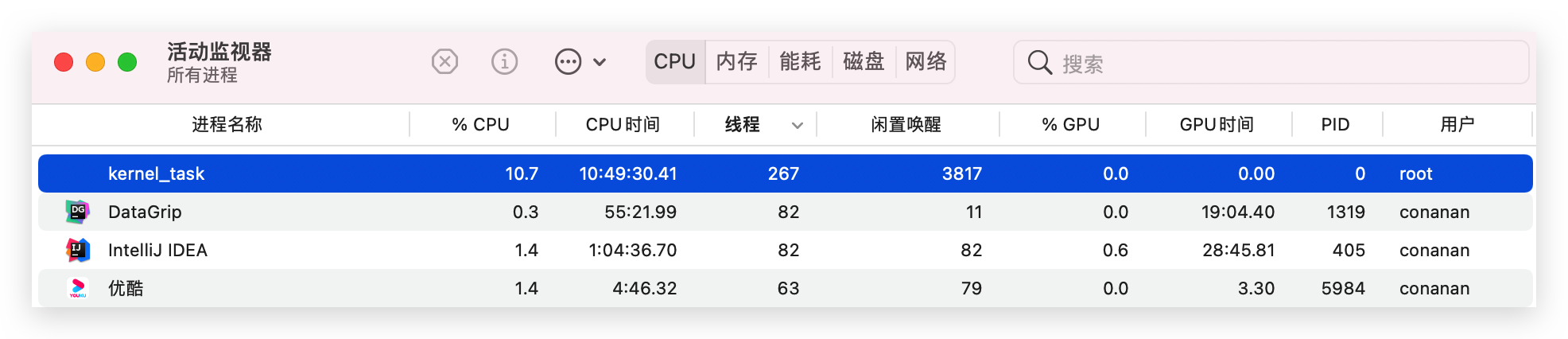Sort by the % CPU column header
The image size is (1568, 339).
click(x=480, y=125)
